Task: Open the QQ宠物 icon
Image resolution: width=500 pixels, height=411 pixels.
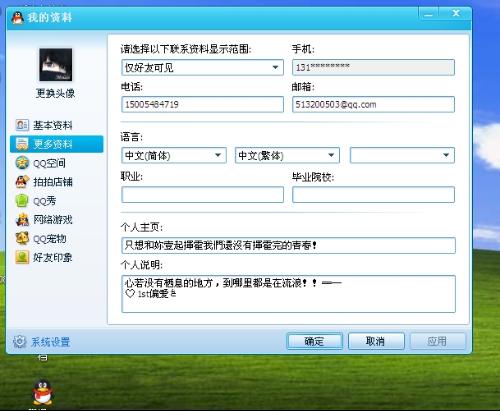Action: pos(22,238)
